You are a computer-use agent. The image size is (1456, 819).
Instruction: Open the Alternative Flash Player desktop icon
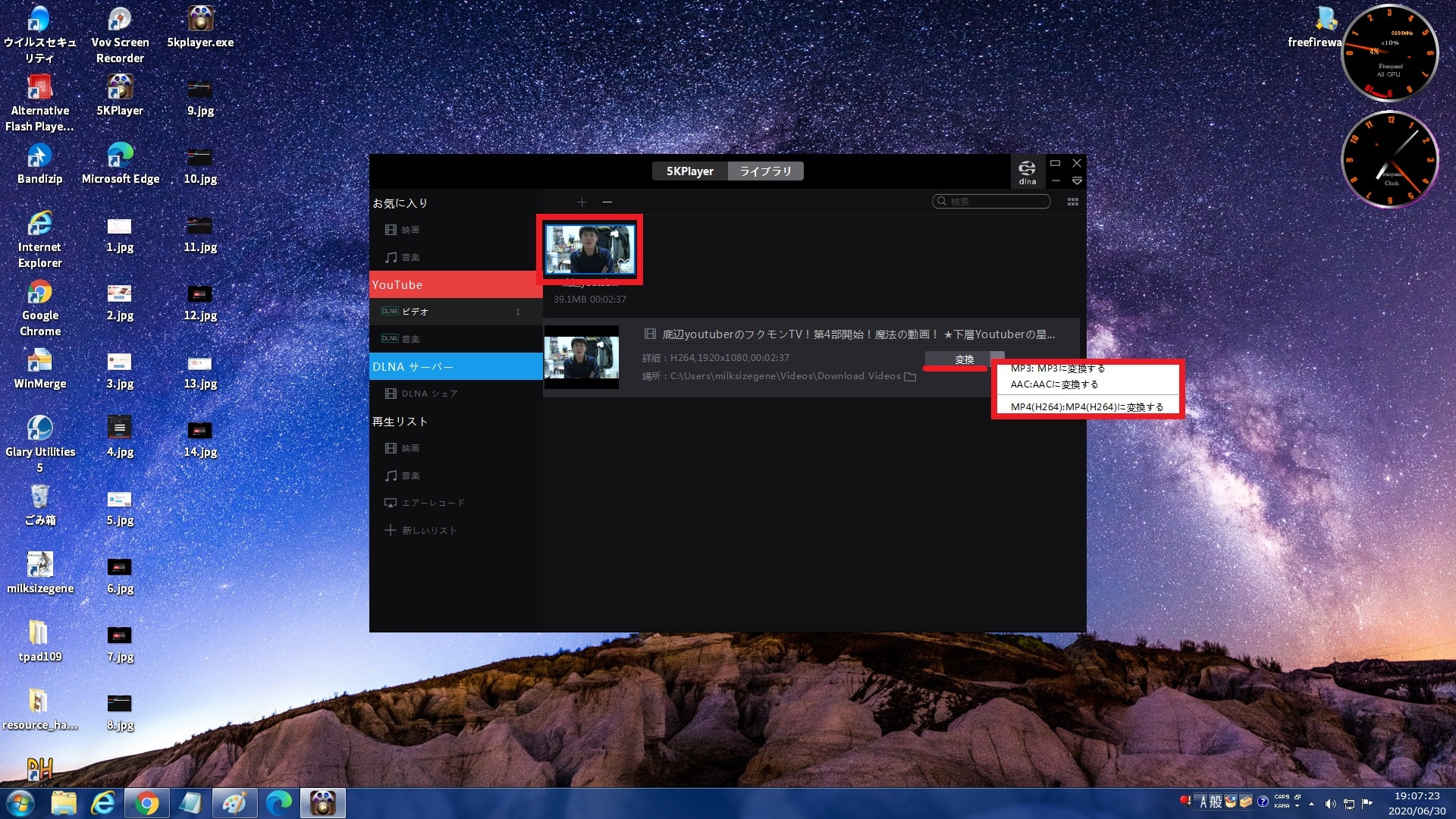[x=39, y=103]
